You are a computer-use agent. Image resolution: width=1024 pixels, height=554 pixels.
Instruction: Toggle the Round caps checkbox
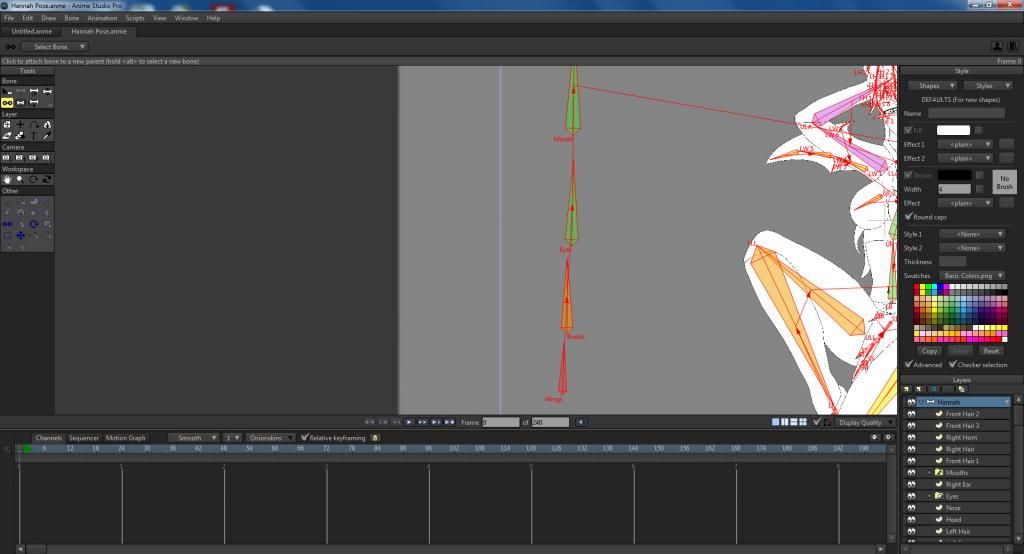click(908, 216)
